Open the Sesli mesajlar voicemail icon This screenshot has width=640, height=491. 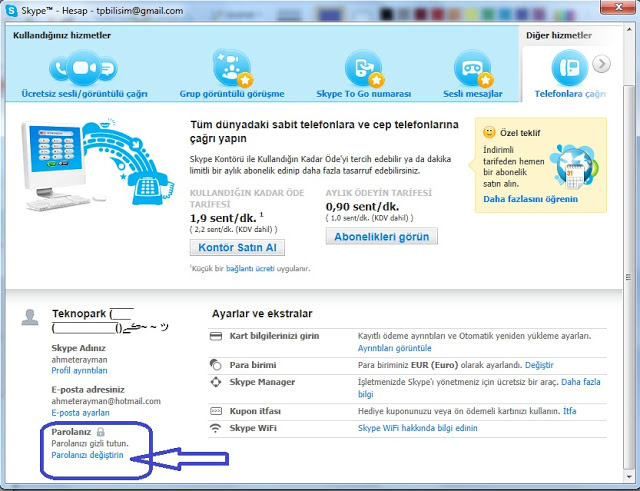pos(473,69)
